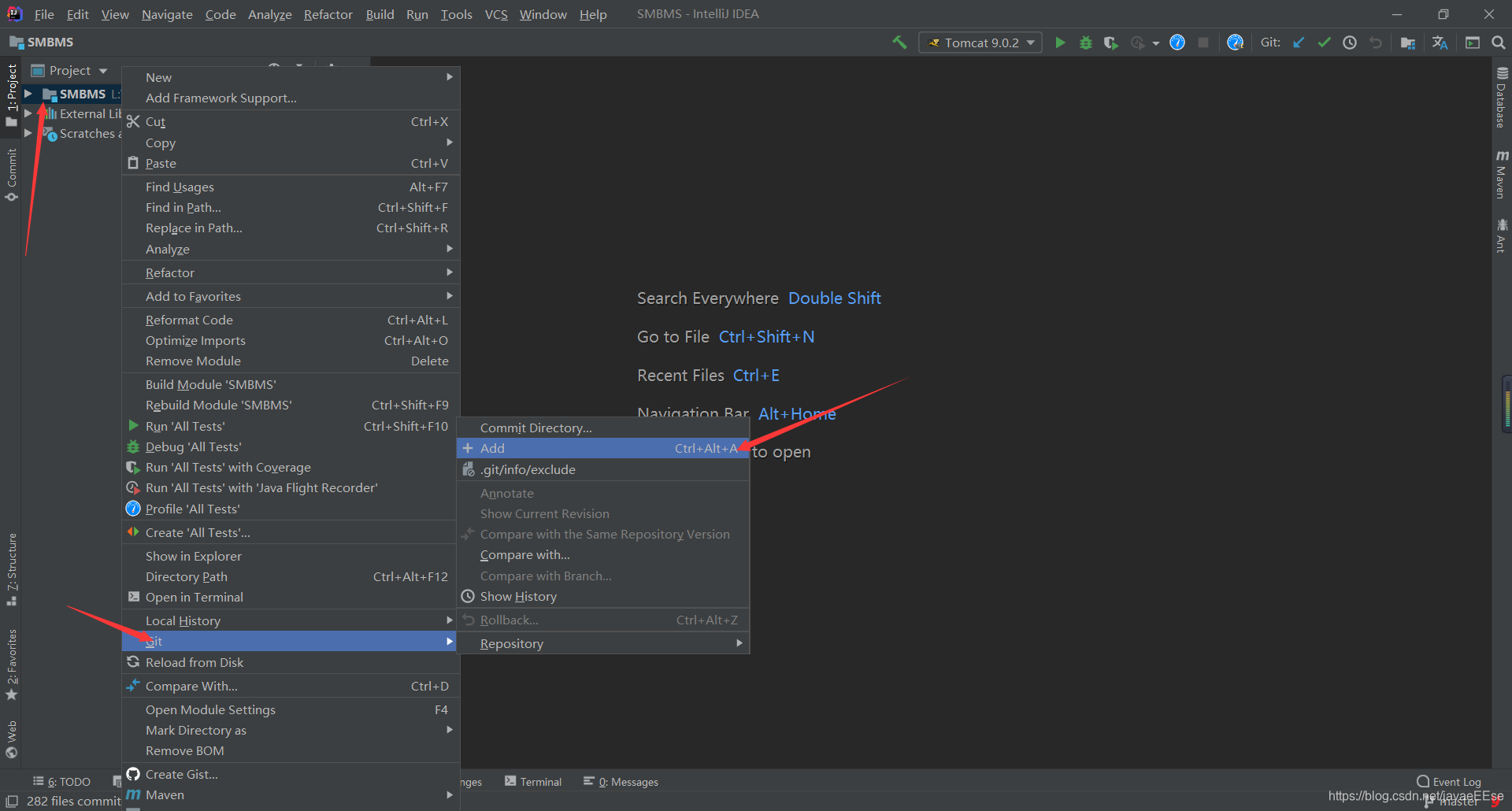1512x811 pixels.
Task: Click the blue profiler gauge icon
Action: coord(1177,43)
